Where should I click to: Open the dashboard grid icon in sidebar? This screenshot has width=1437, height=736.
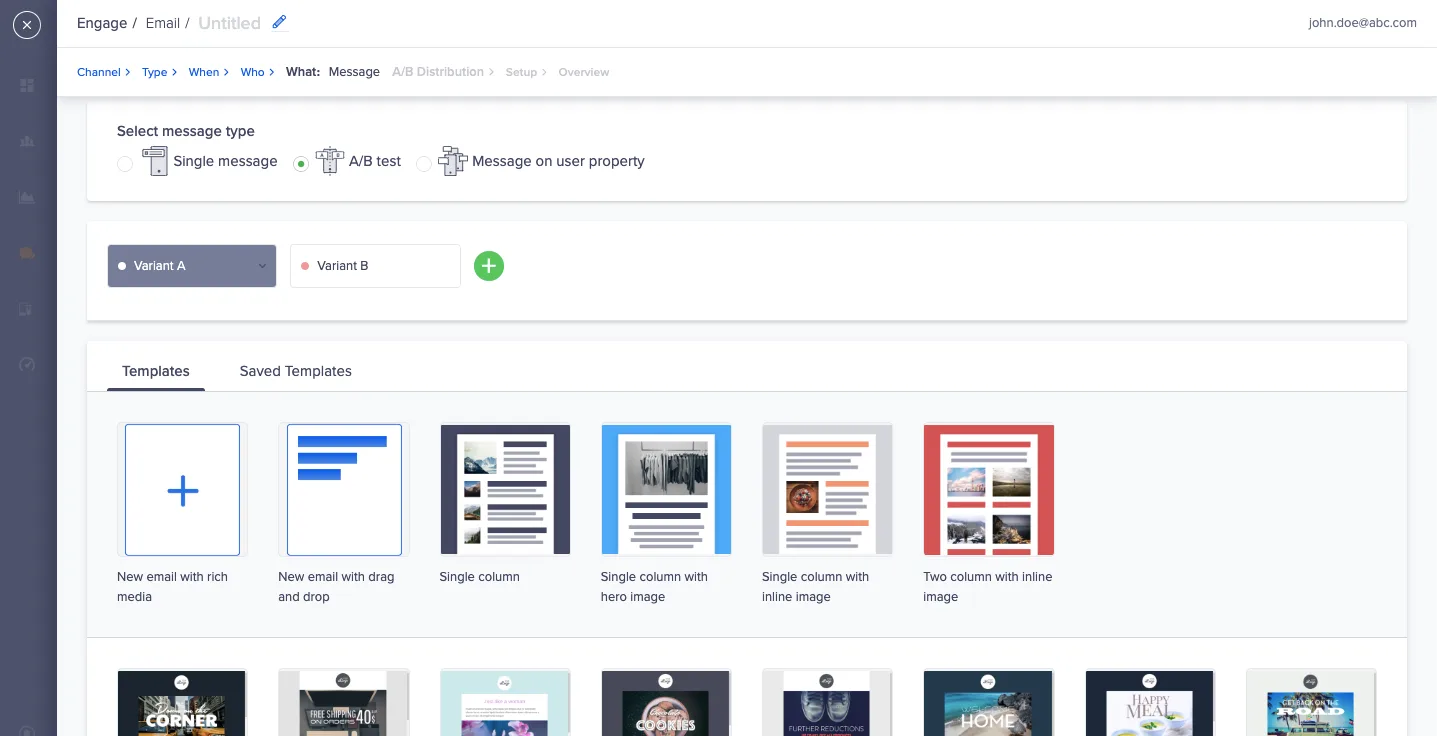tap(27, 85)
